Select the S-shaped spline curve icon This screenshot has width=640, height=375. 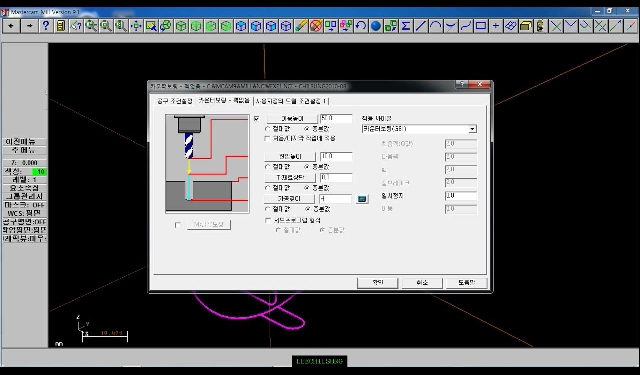[465, 26]
